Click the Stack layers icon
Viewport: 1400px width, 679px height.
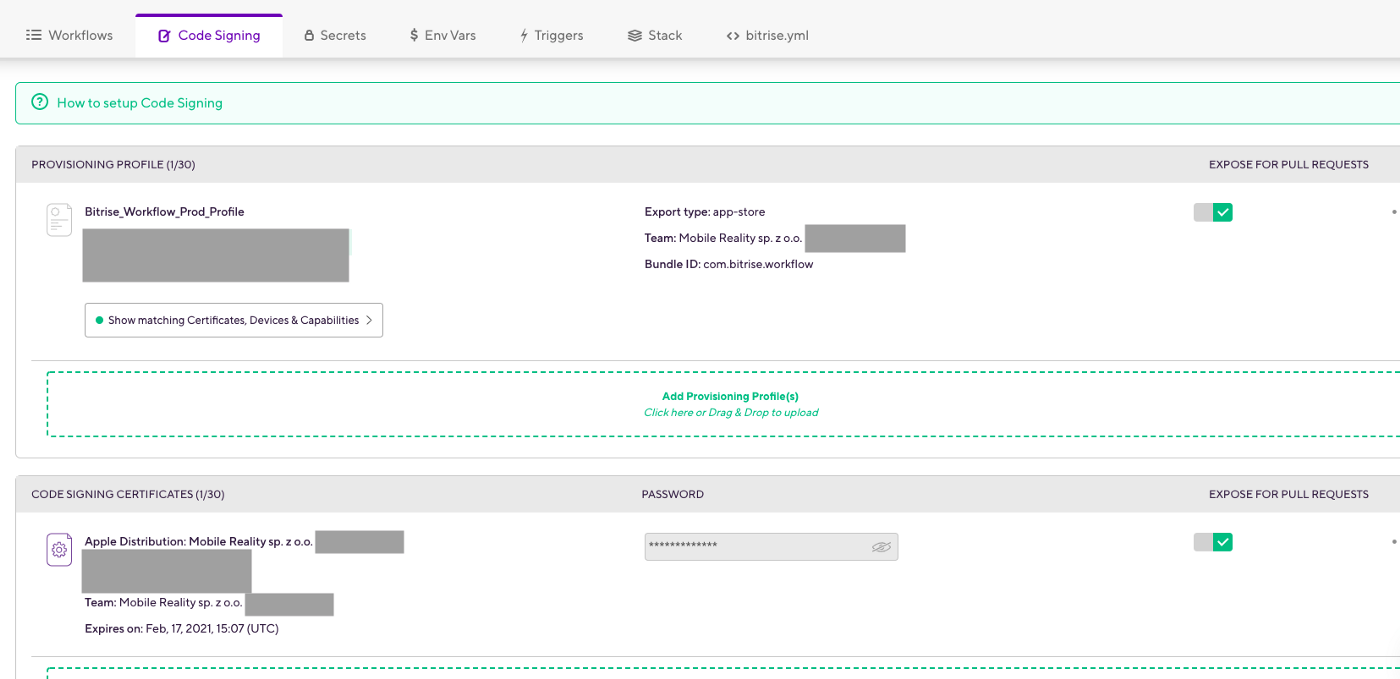coord(635,35)
